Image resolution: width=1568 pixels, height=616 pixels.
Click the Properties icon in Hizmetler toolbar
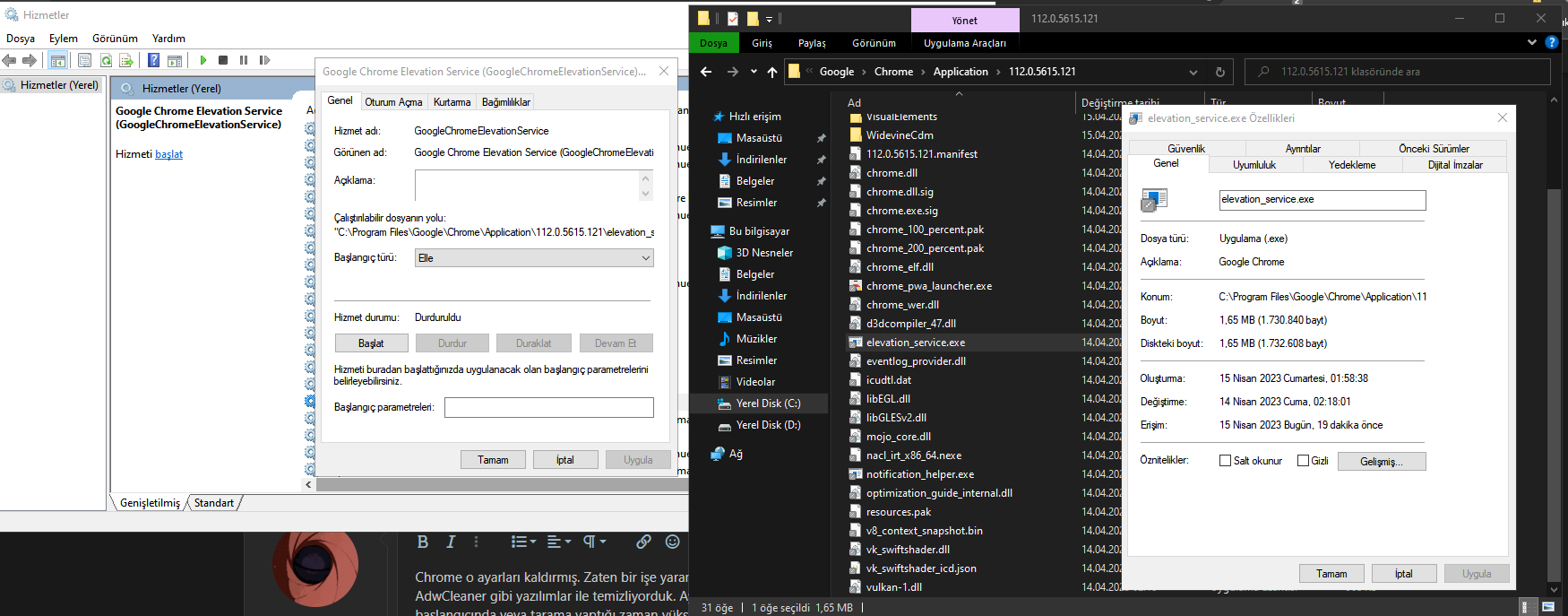[84, 60]
